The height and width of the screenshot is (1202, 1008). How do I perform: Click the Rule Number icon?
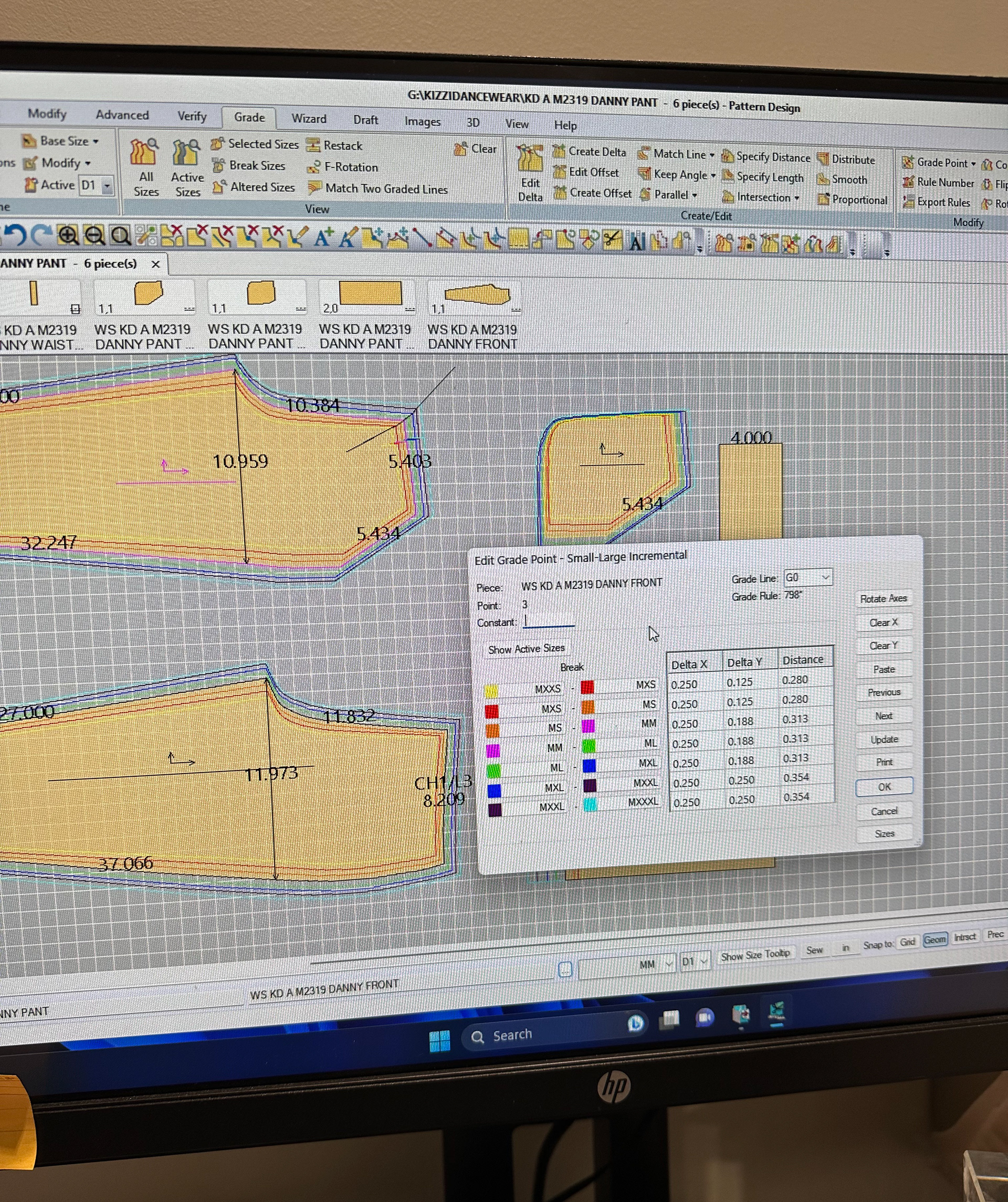(x=908, y=182)
